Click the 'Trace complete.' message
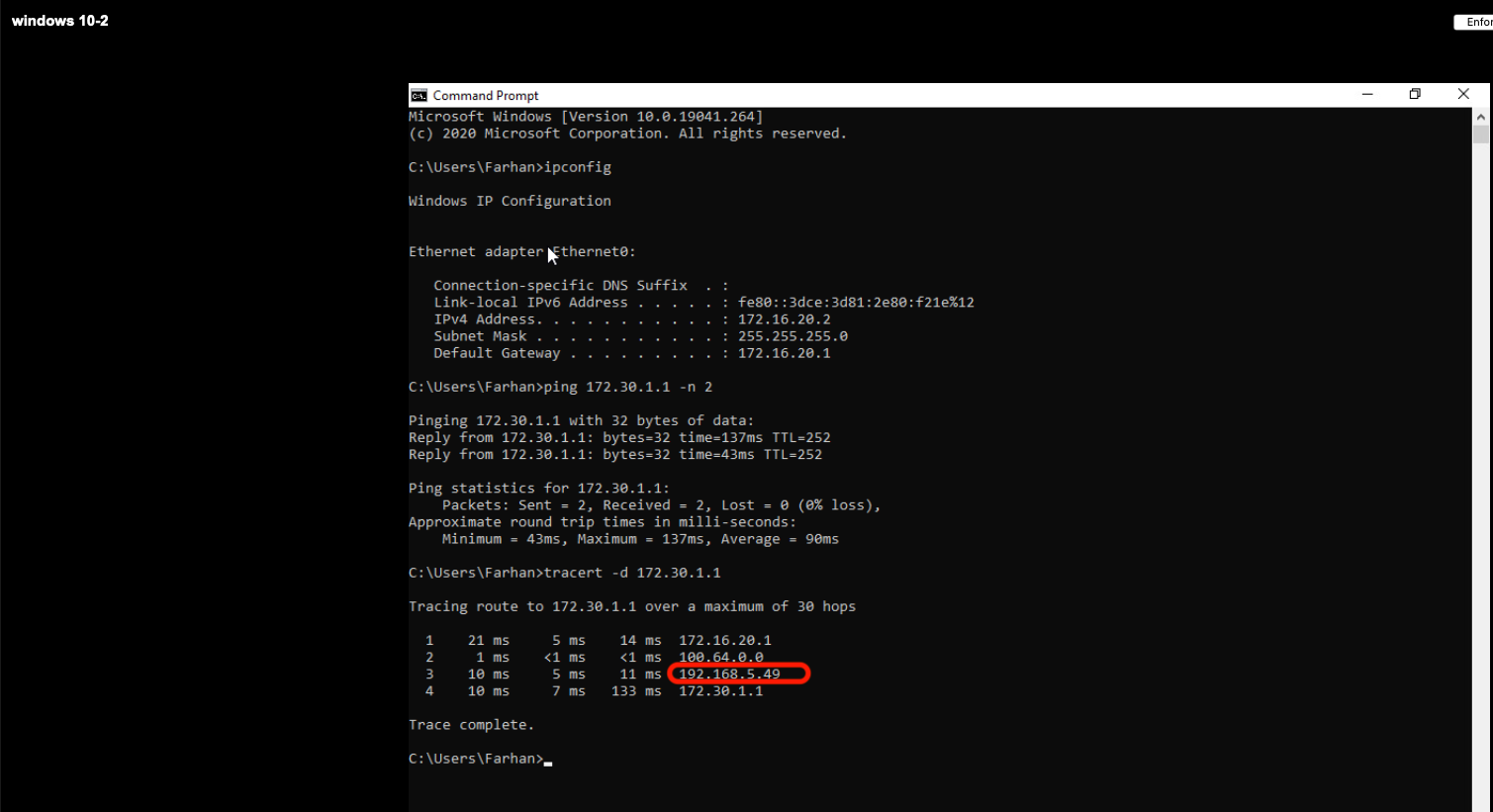The height and width of the screenshot is (812, 1493). click(471, 725)
